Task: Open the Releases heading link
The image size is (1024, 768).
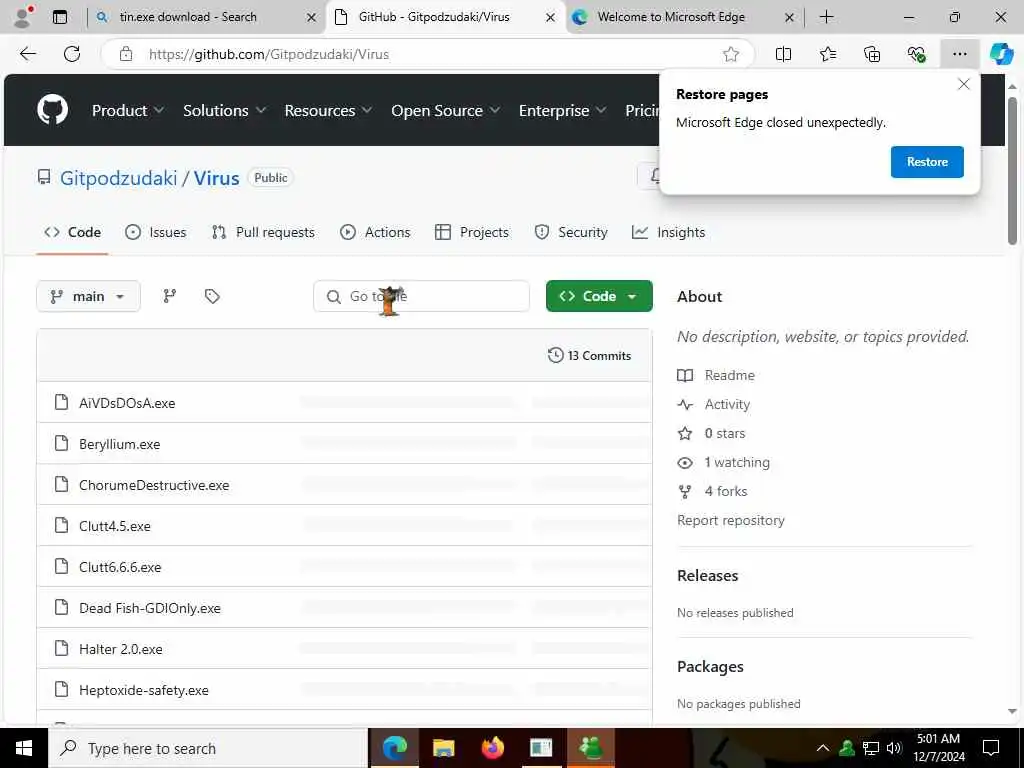Action: pyautogui.click(x=707, y=575)
